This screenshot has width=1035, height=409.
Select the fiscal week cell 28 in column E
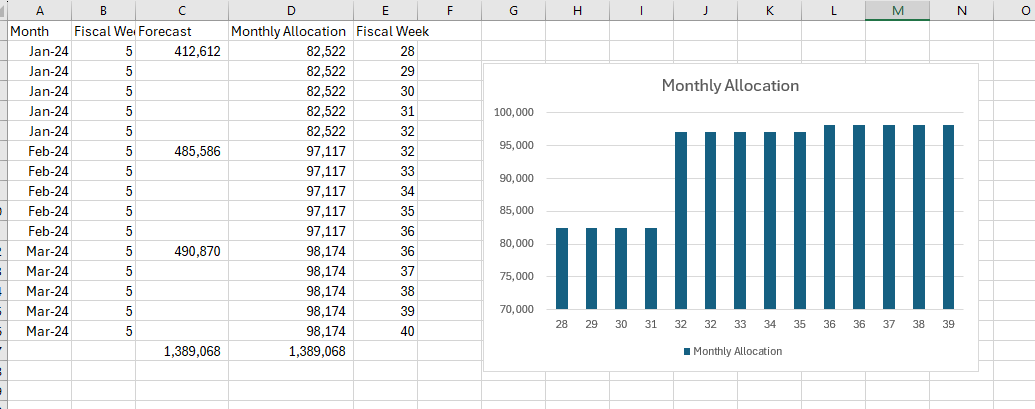385,51
